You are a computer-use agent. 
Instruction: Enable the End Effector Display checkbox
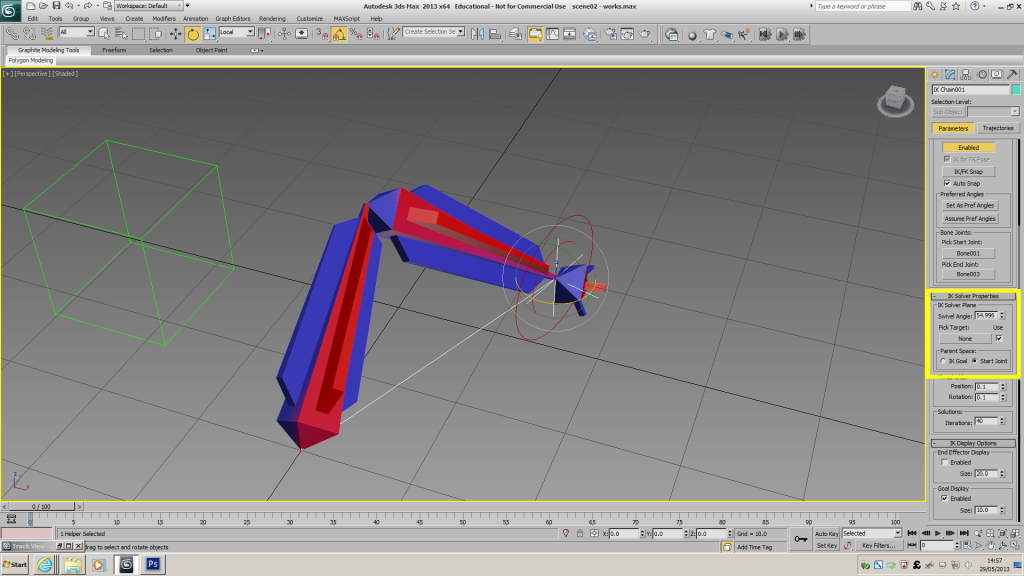946,462
